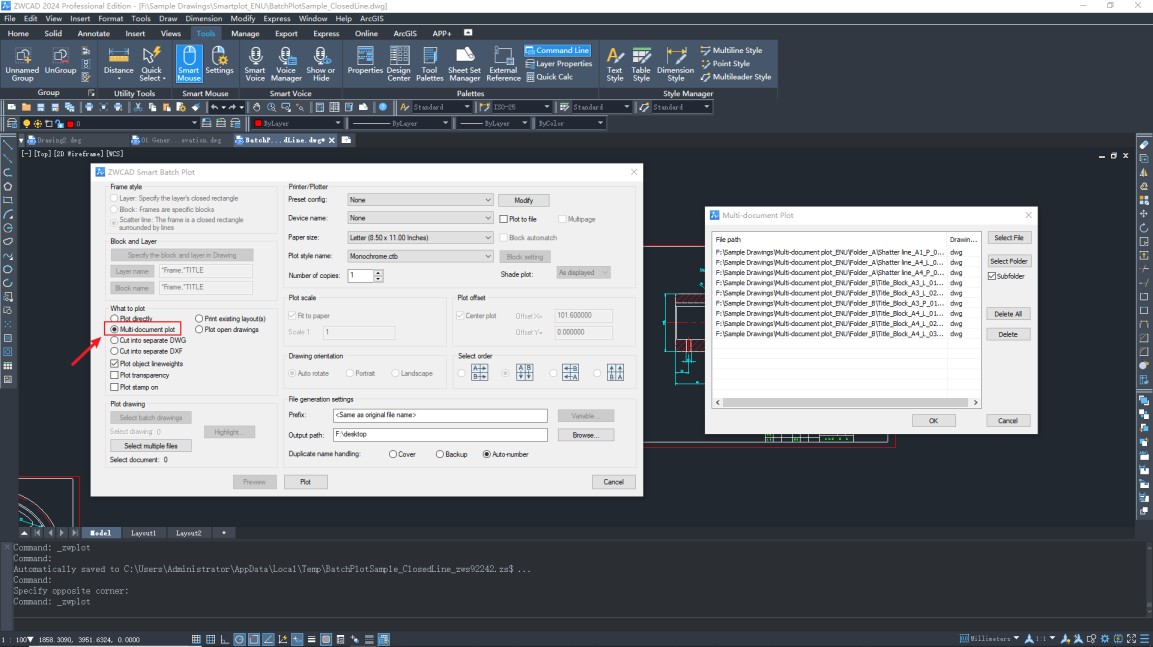
Task: Click Select multiple files button
Action: pyautogui.click(x=151, y=446)
